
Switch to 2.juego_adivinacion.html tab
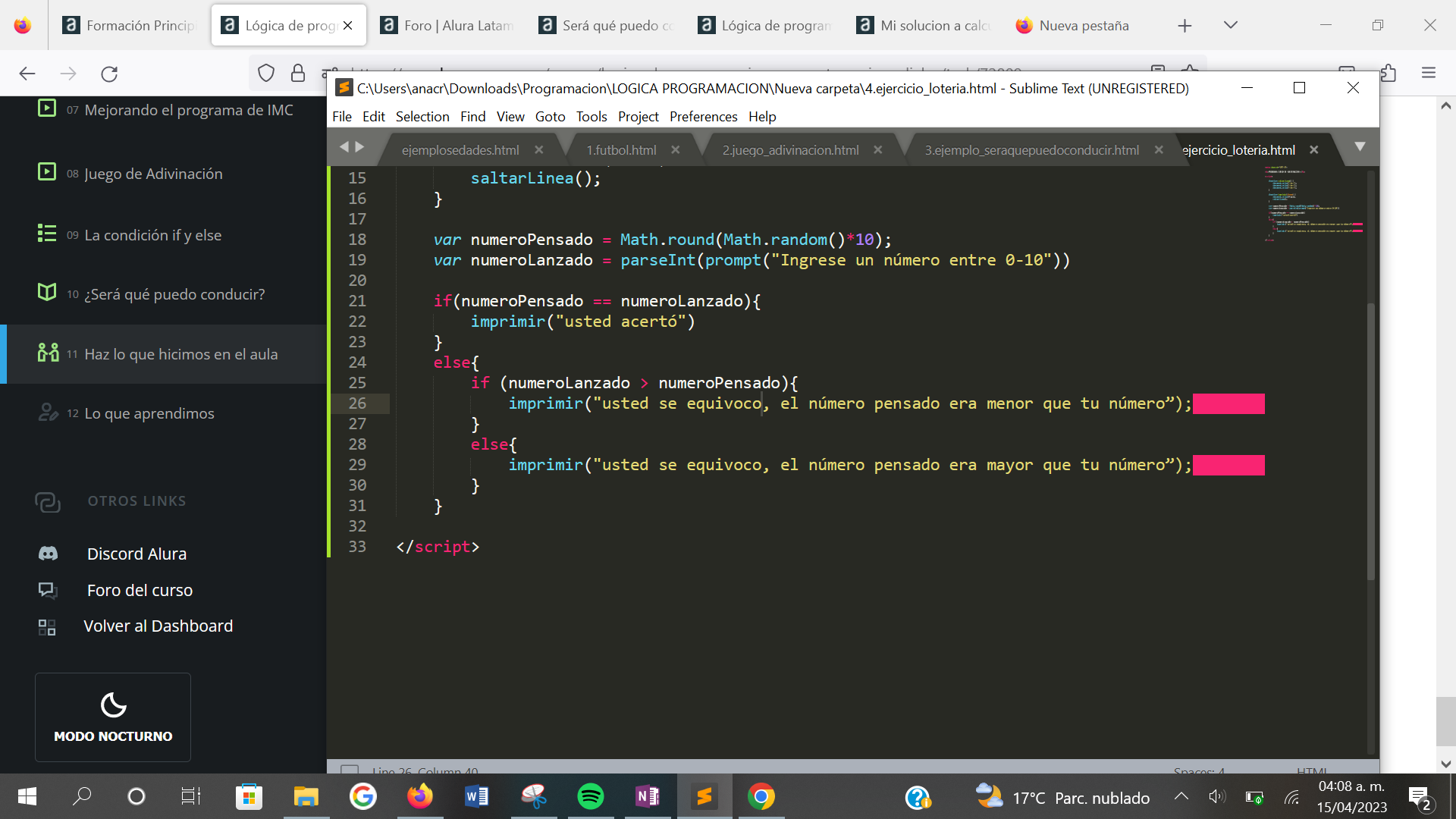(790, 149)
